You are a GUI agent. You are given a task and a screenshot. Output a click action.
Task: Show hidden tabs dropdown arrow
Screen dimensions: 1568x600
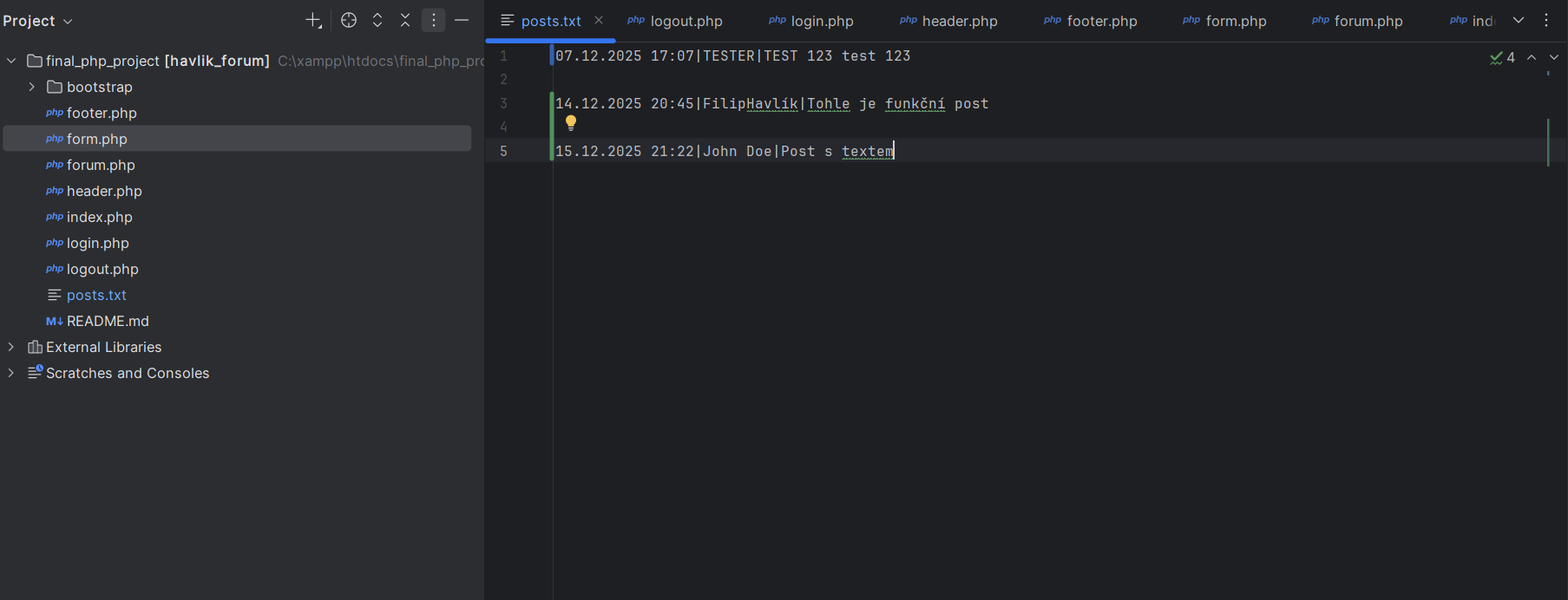click(x=1519, y=20)
